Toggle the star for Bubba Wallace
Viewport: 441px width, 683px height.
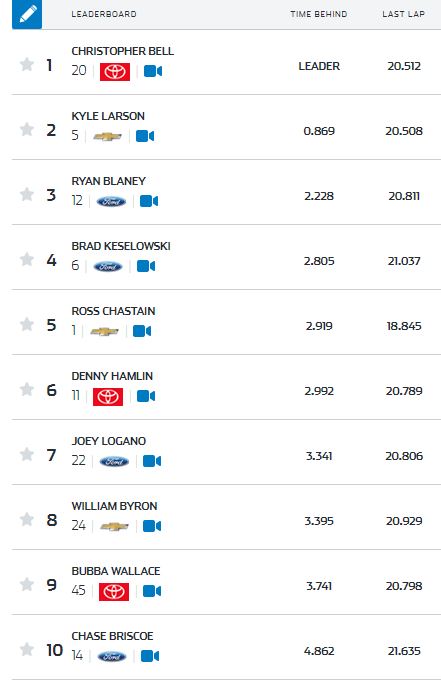pyautogui.click(x=27, y=584)
